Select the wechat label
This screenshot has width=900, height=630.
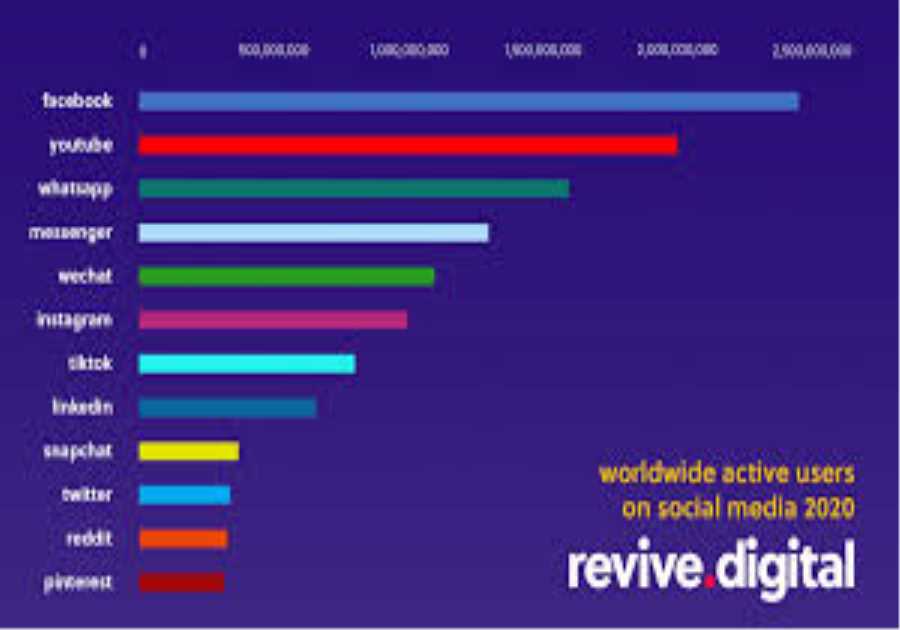[x=84, y=276]
